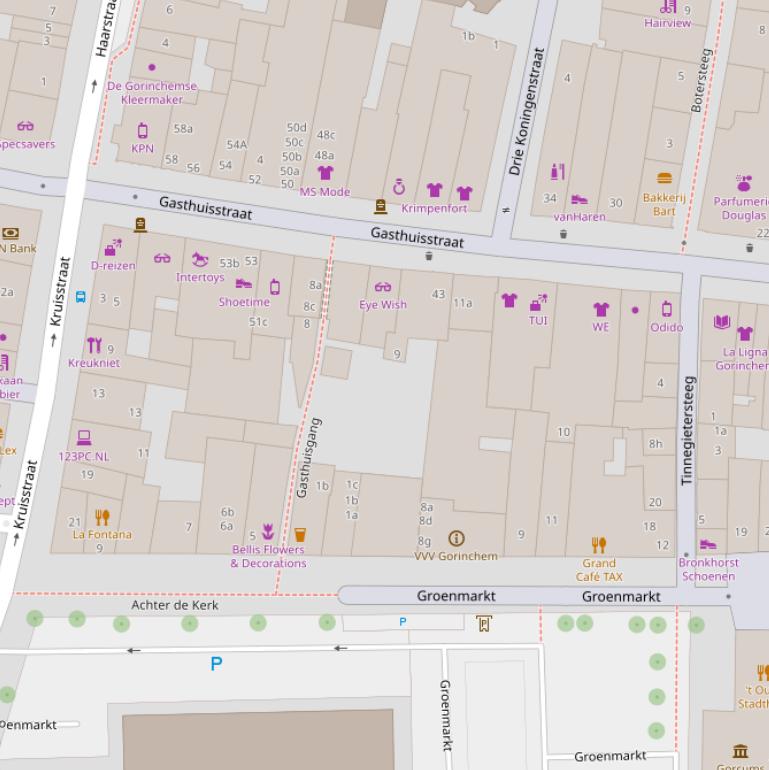
Task: Click the La Fontana restaurant icon
Action: click(x=101, y=517)
